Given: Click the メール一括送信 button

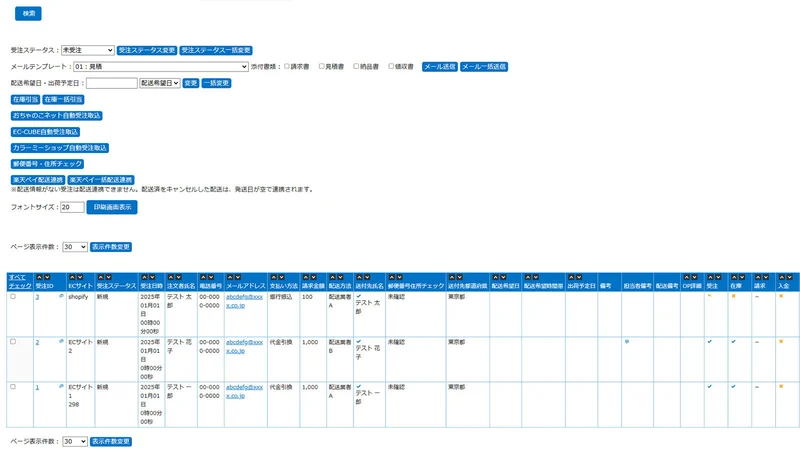Looking at the screenshot, I should click(x=484, y=66).
